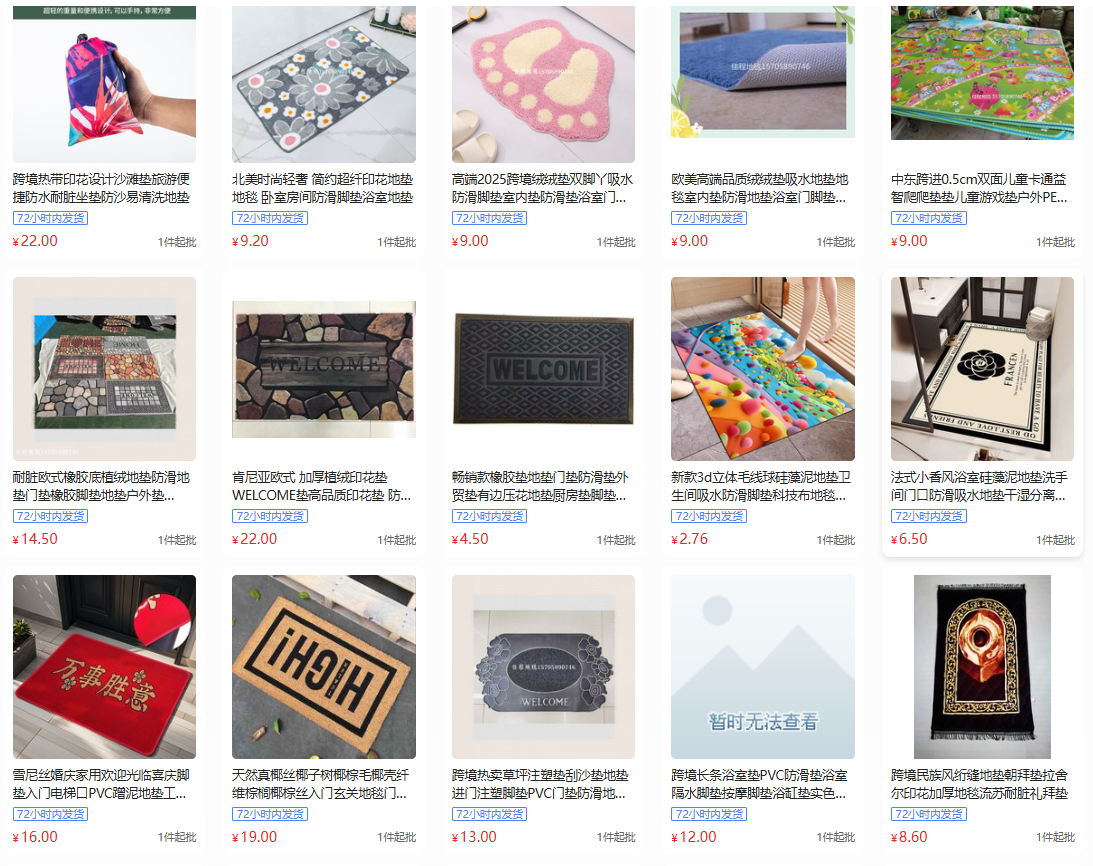Select the ¥2.76 price of 3D mat
This screenshot has height=866, width=1093.
[x=689, y=539]
